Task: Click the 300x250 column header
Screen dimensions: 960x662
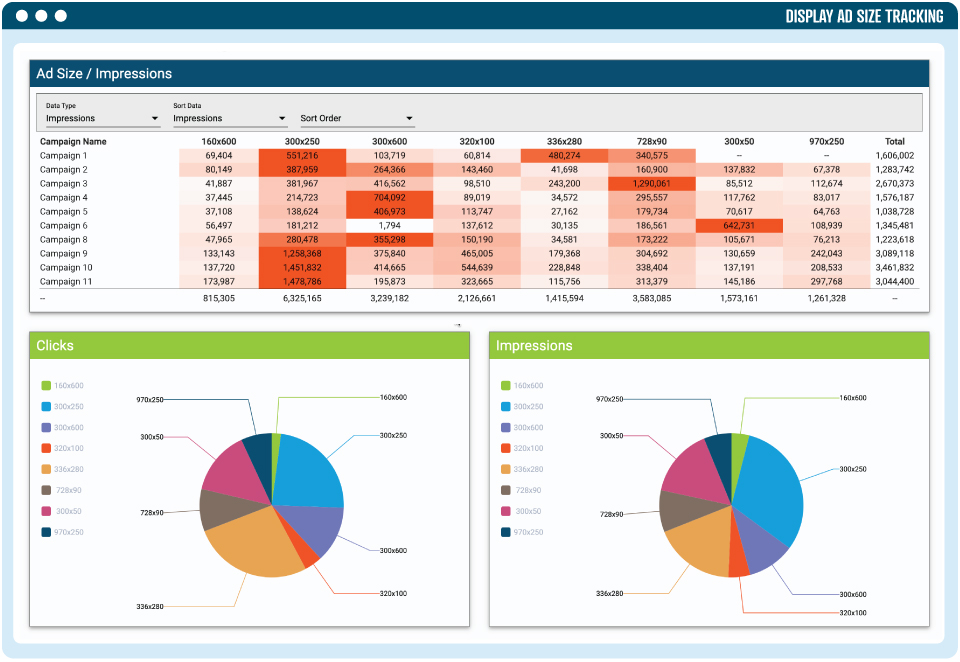Action: (x=302, y=142)
